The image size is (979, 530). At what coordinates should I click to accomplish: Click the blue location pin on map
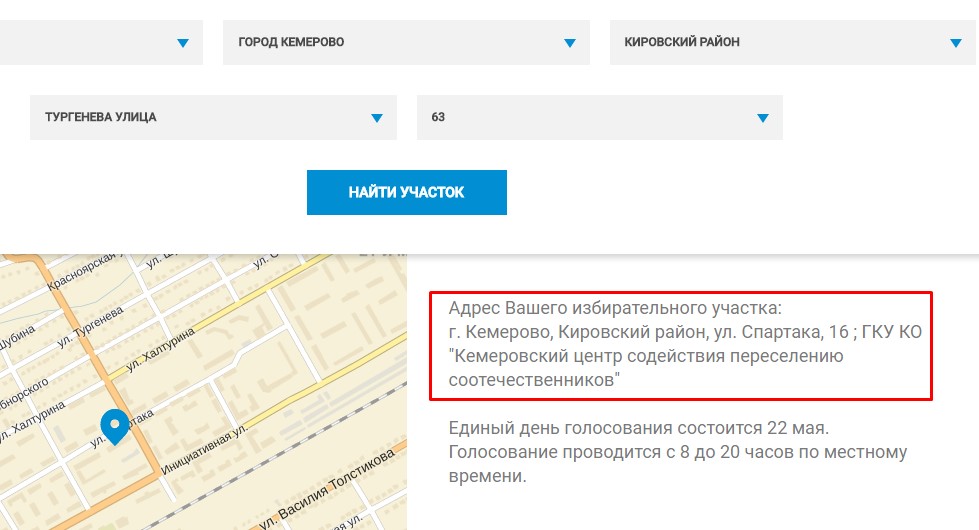(x=114, y=427)
